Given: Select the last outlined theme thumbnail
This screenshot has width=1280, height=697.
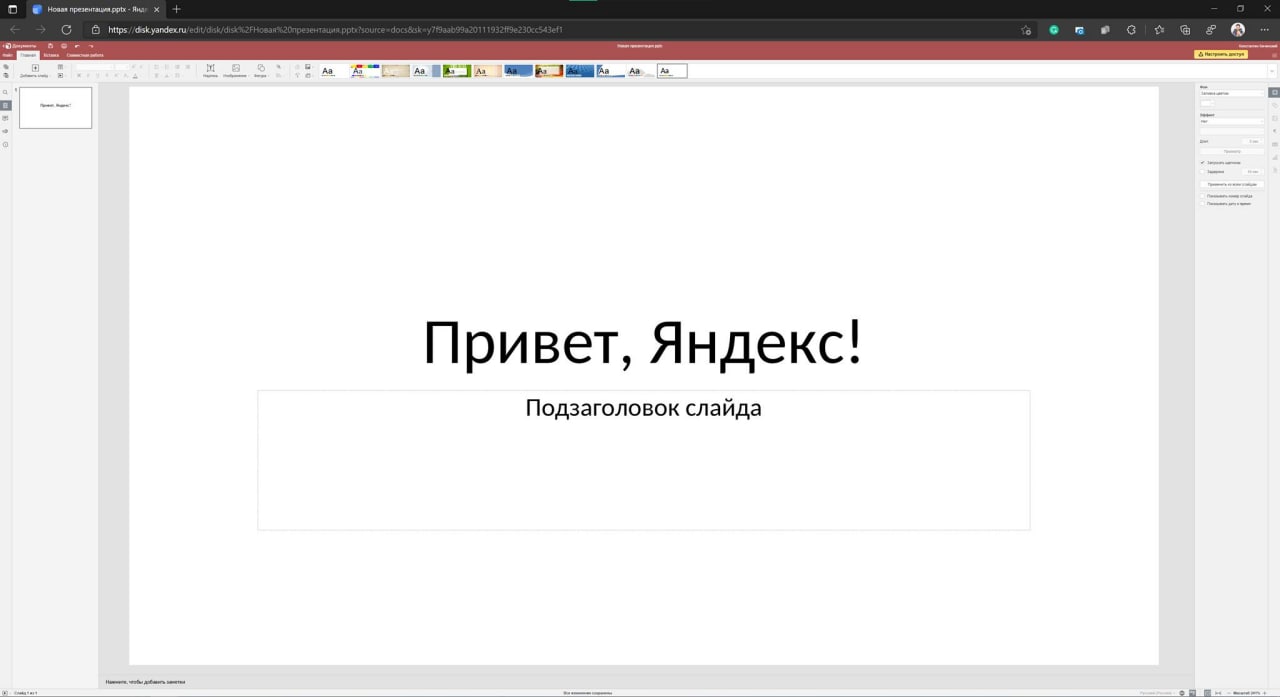Looking at the screenshot, I should click(x=672, y=71).
